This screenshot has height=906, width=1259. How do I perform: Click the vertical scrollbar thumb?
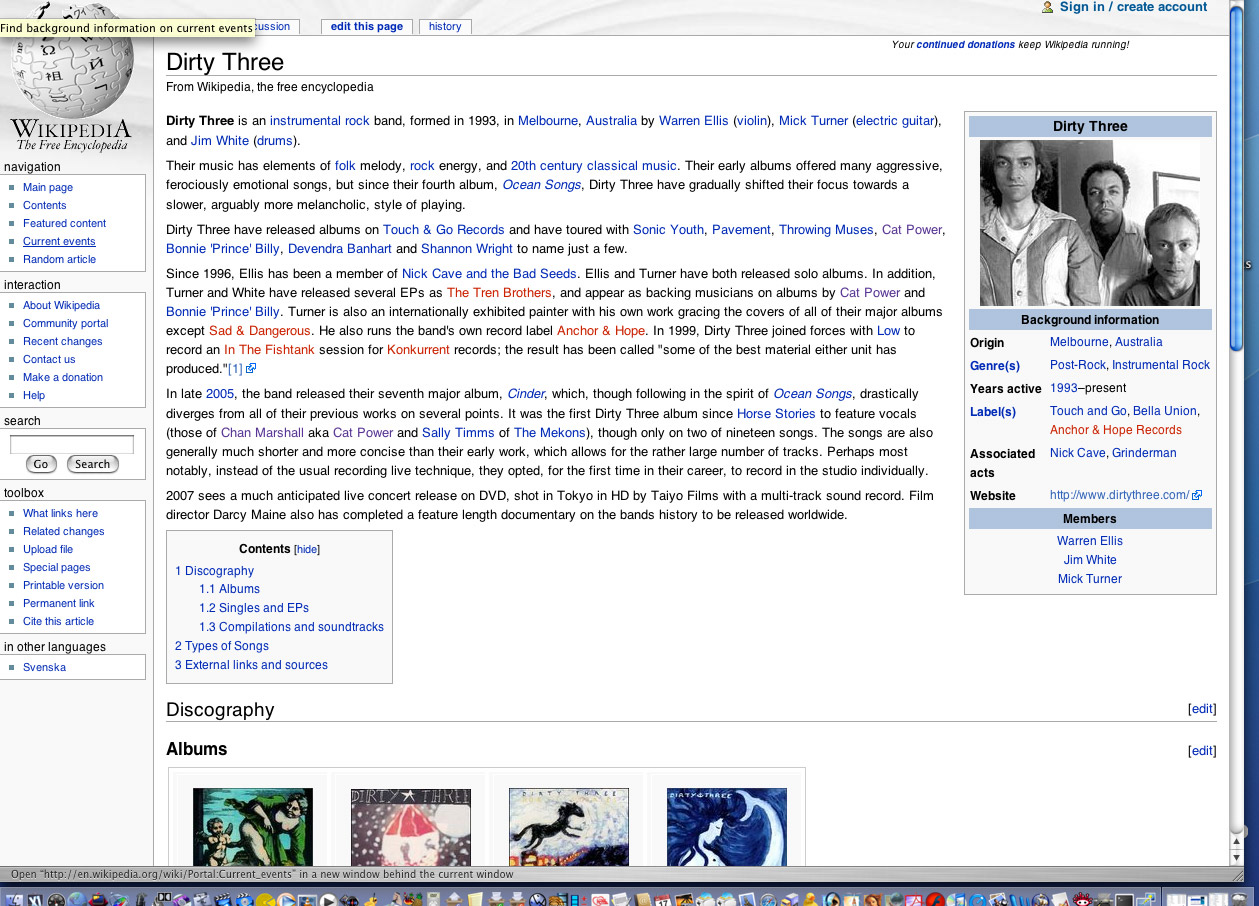1236,178
